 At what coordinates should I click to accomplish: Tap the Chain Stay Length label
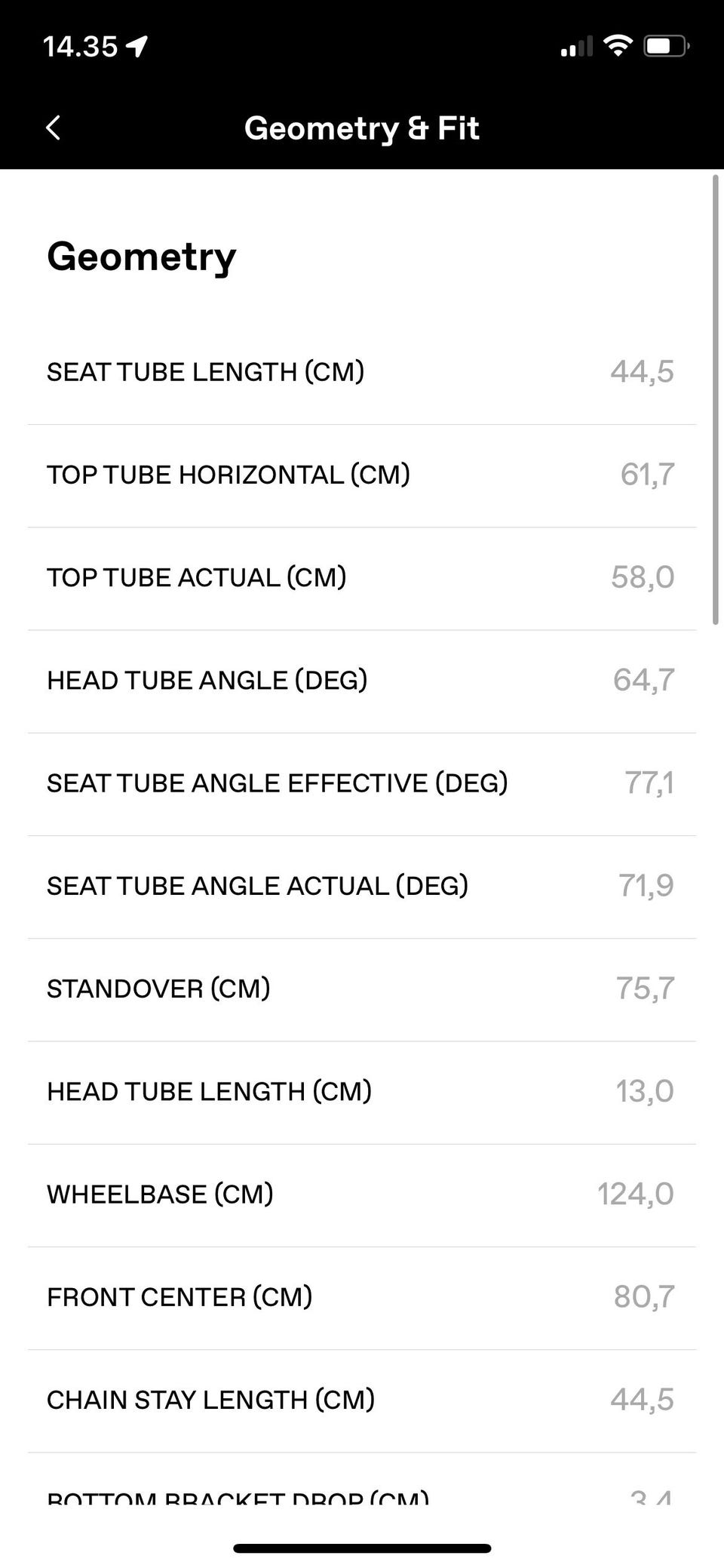211,1400
